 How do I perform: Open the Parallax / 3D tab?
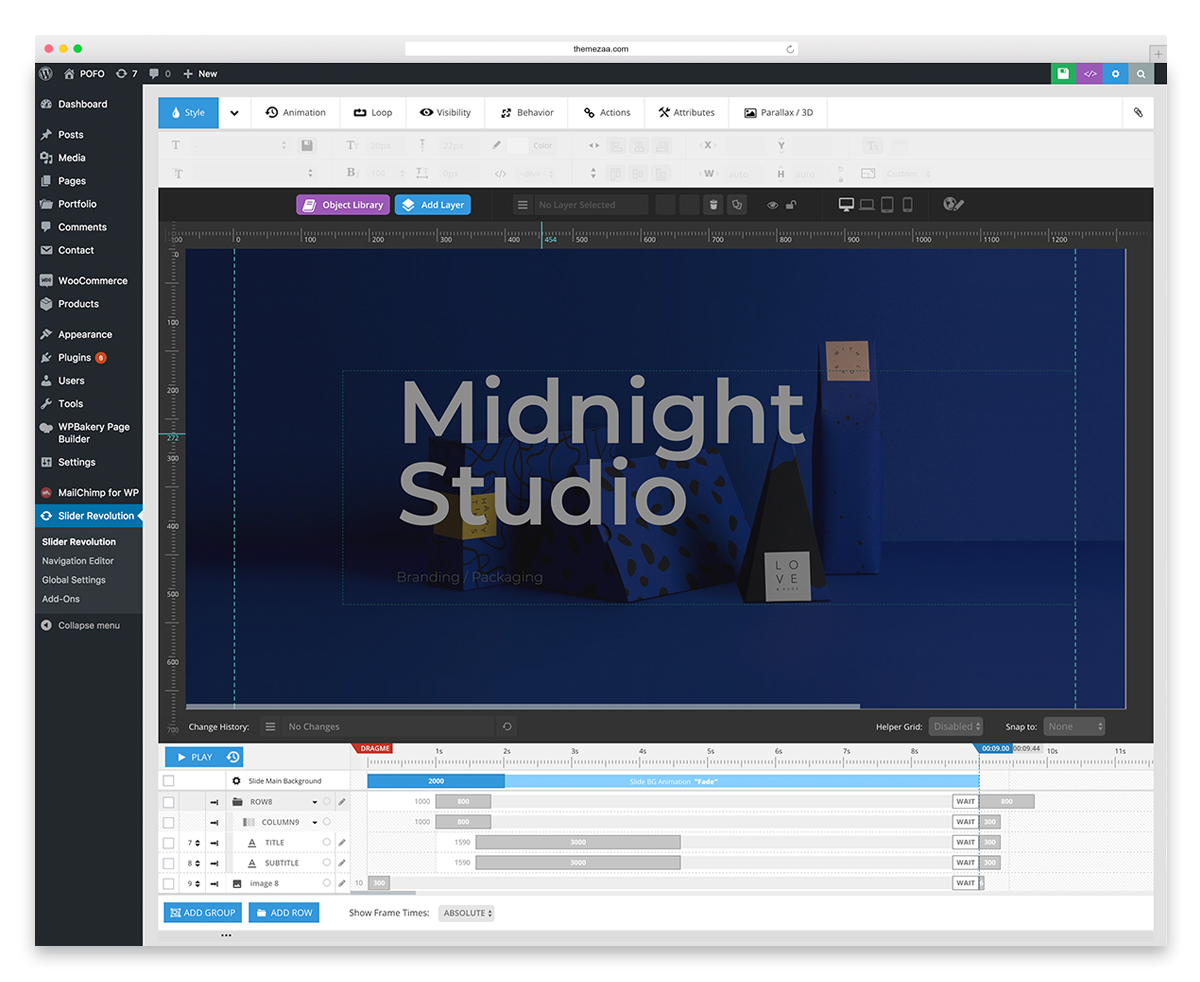click(x=778, y=113)
